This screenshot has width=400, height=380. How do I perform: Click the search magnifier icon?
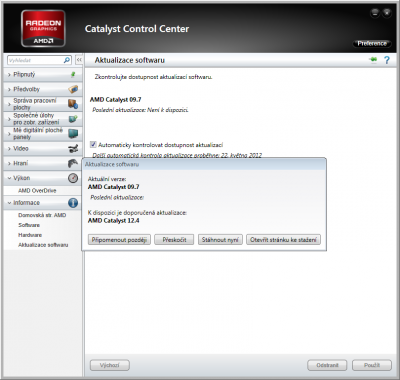click(x=67, y=60)
